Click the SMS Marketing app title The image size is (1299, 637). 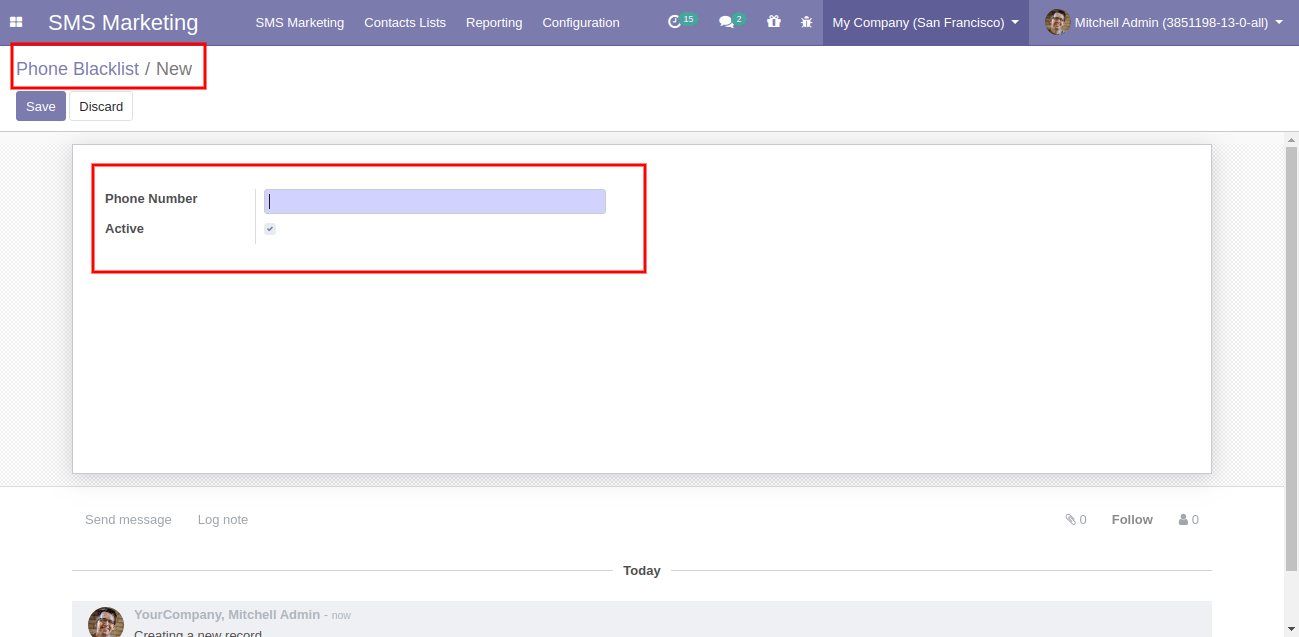123,22
